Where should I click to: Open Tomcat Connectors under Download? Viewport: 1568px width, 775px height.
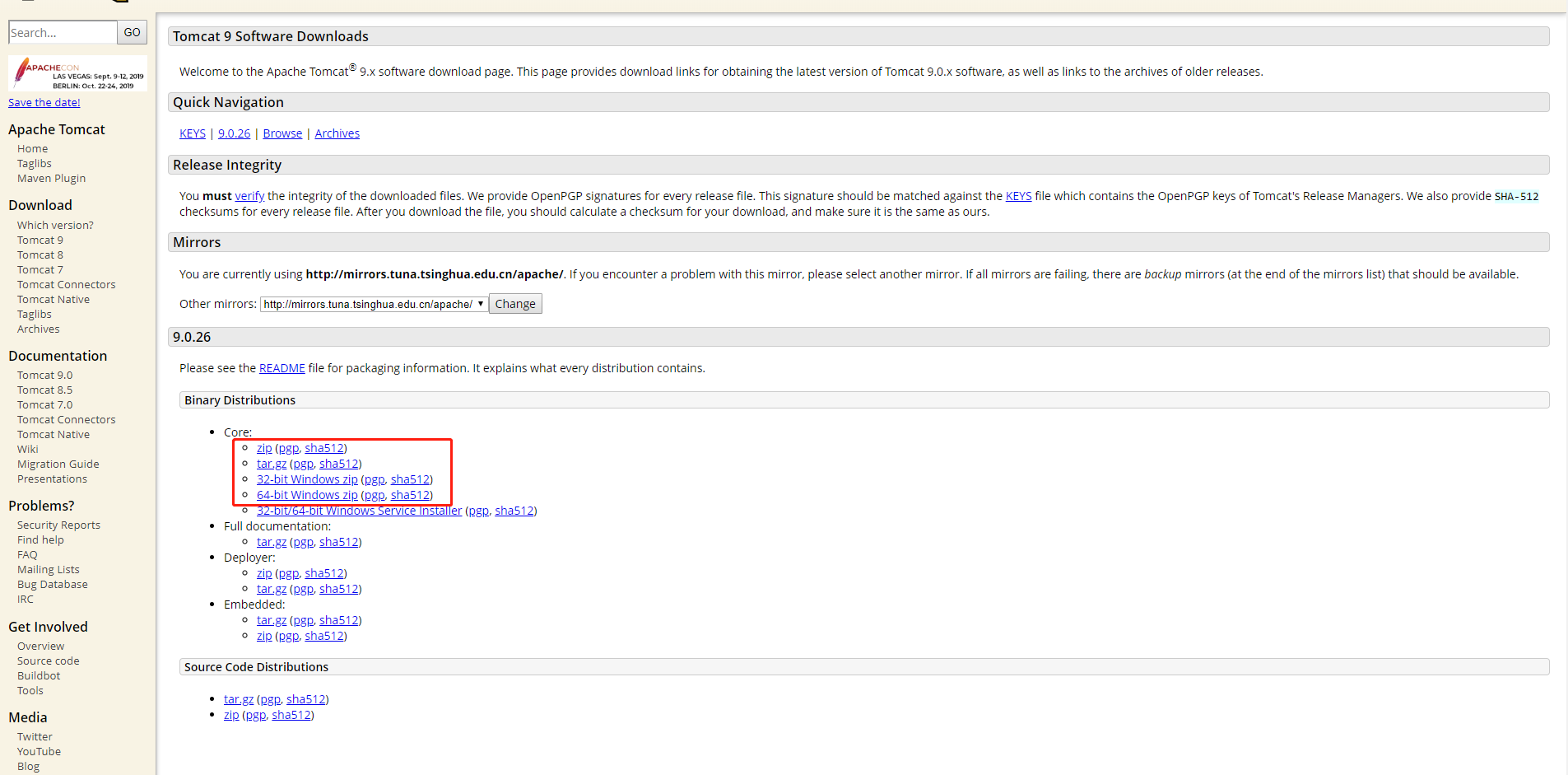coord(67,285)
